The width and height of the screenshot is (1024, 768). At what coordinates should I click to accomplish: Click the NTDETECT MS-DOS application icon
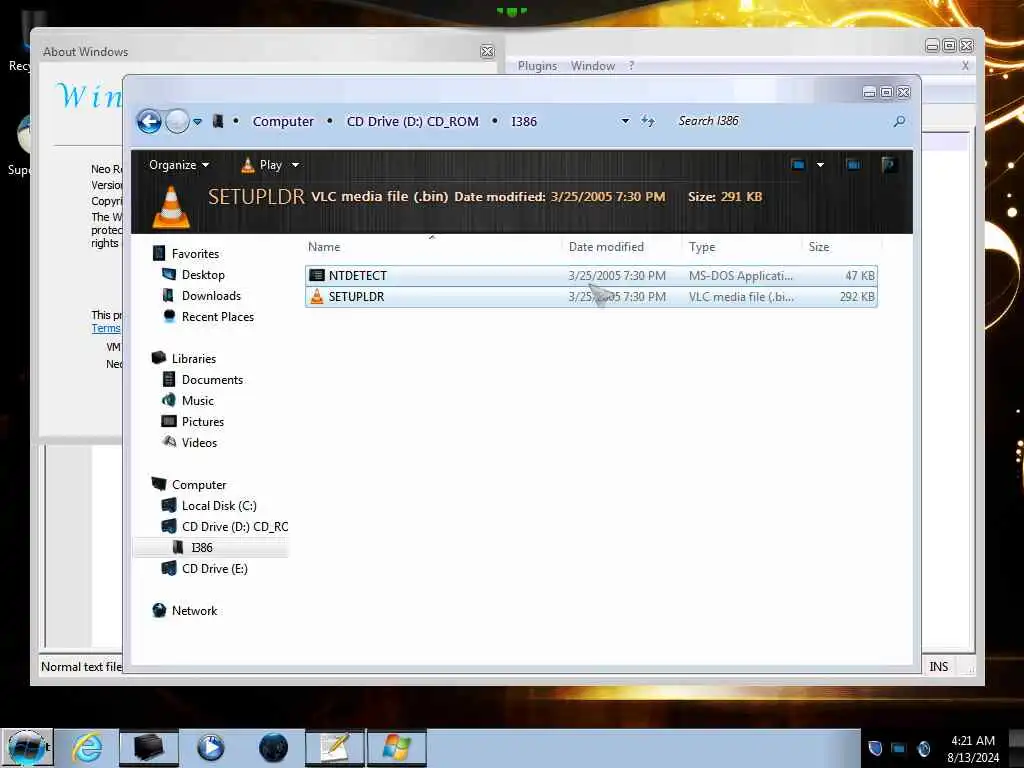tap(317, 276)
